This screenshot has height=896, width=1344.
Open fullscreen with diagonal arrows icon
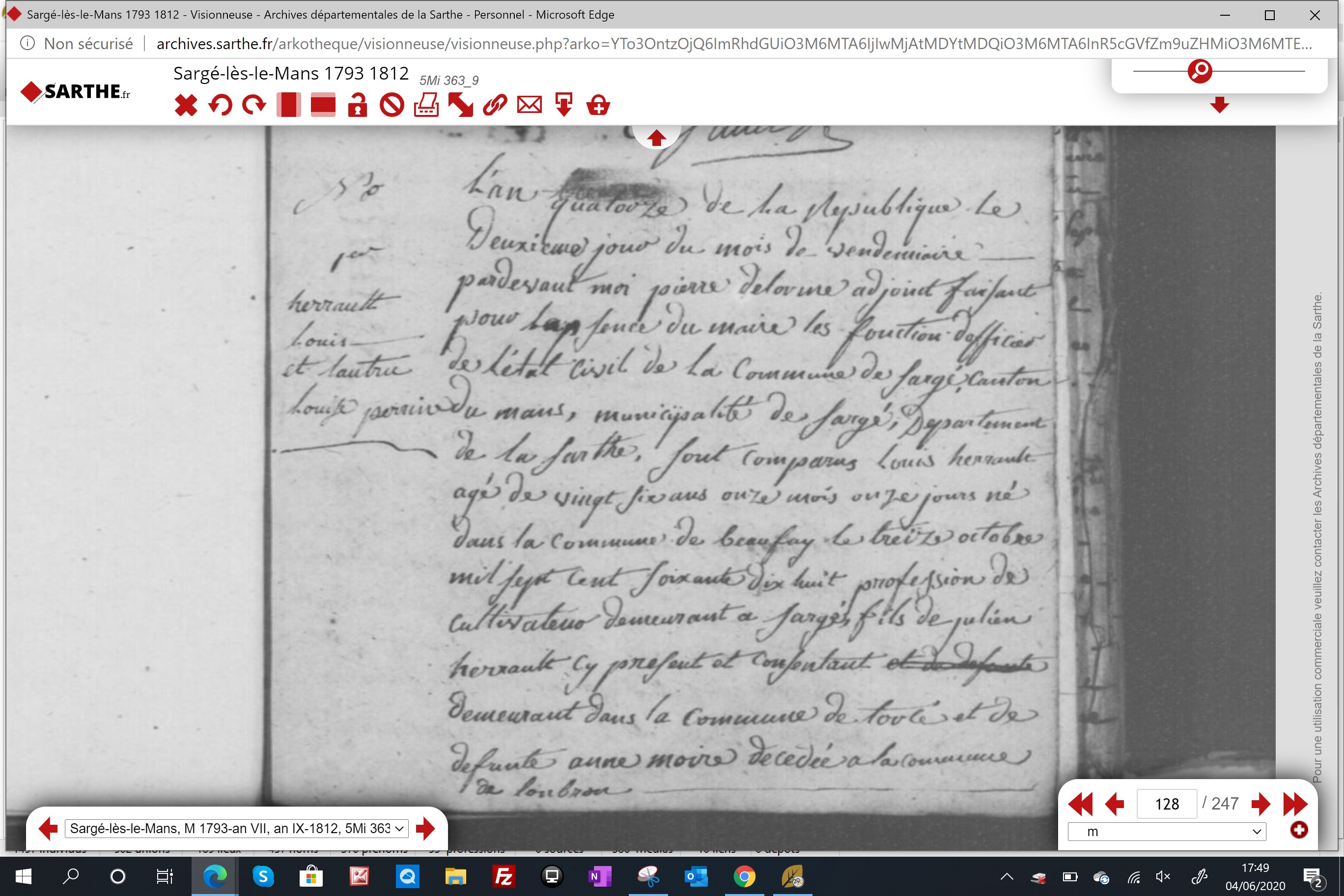point(461,105)
